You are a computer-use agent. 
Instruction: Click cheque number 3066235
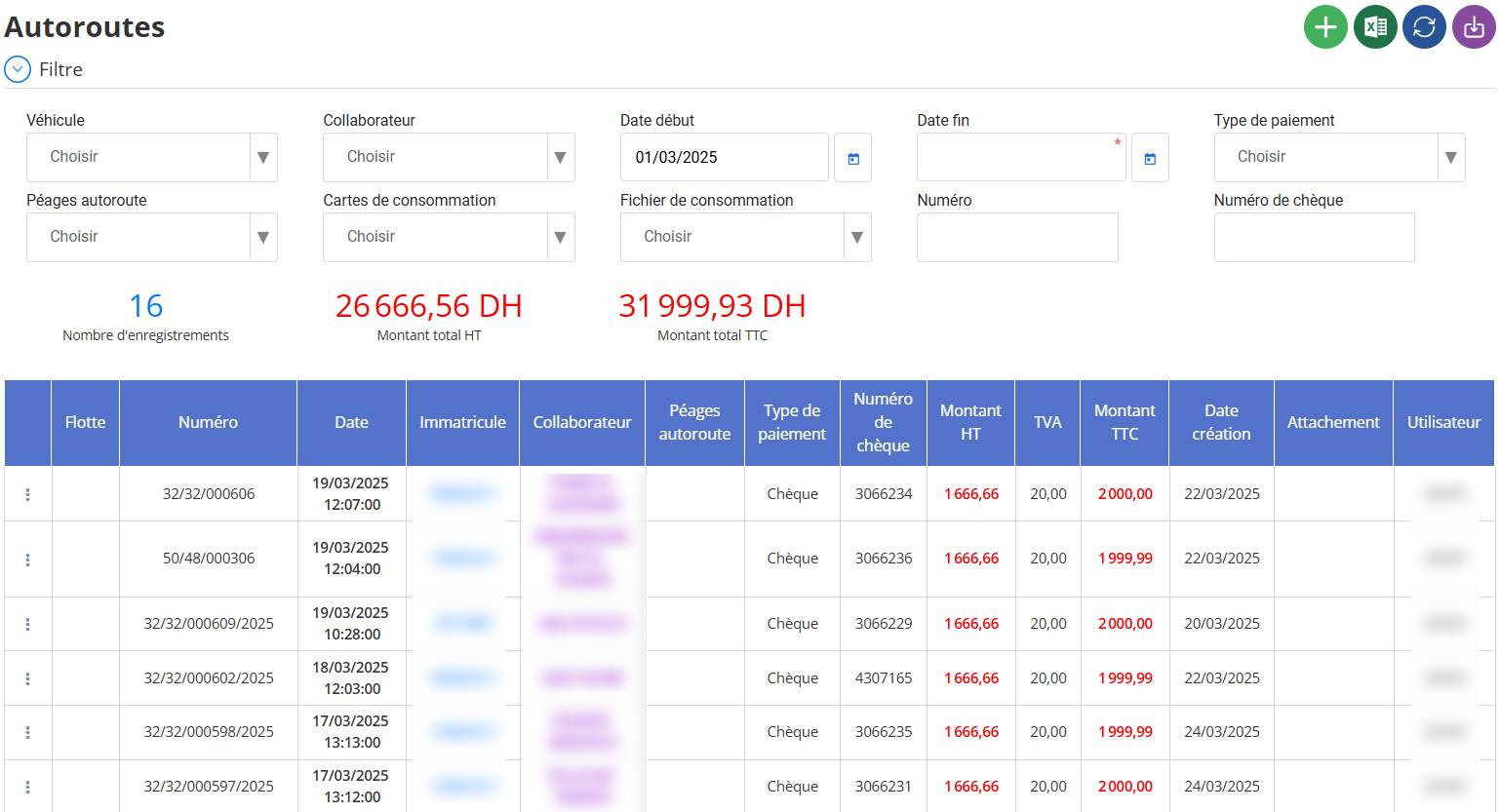[x=884, y=732]
